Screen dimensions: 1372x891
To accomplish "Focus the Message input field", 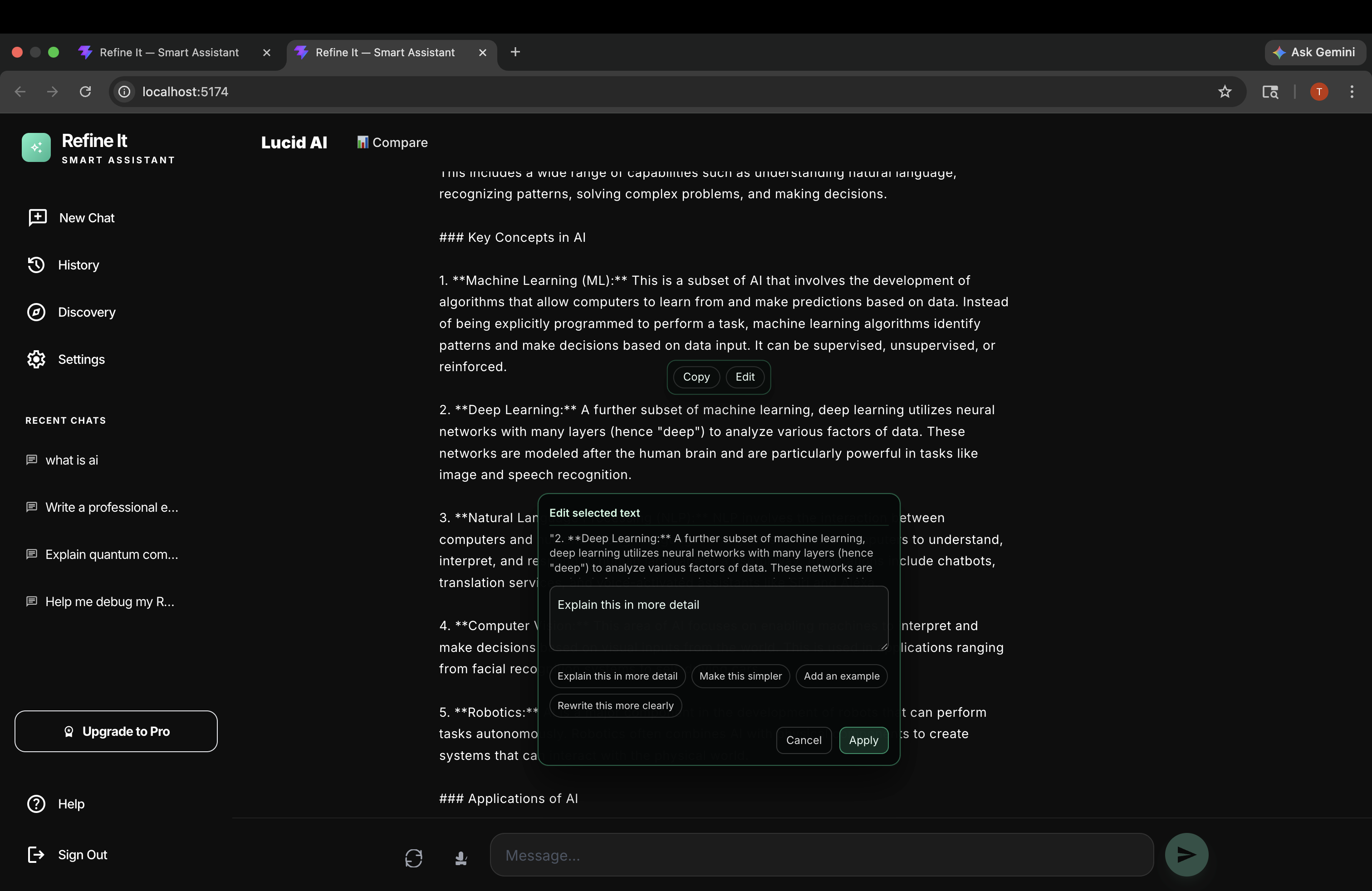I will pos(821,855).
